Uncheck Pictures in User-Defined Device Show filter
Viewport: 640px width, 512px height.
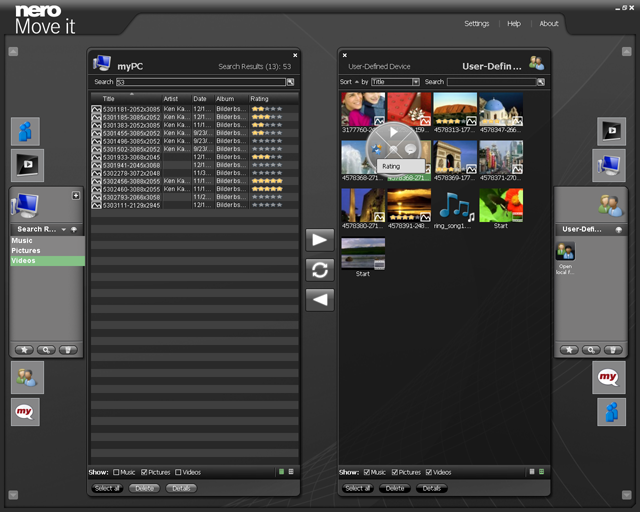[x=394, y=472]
